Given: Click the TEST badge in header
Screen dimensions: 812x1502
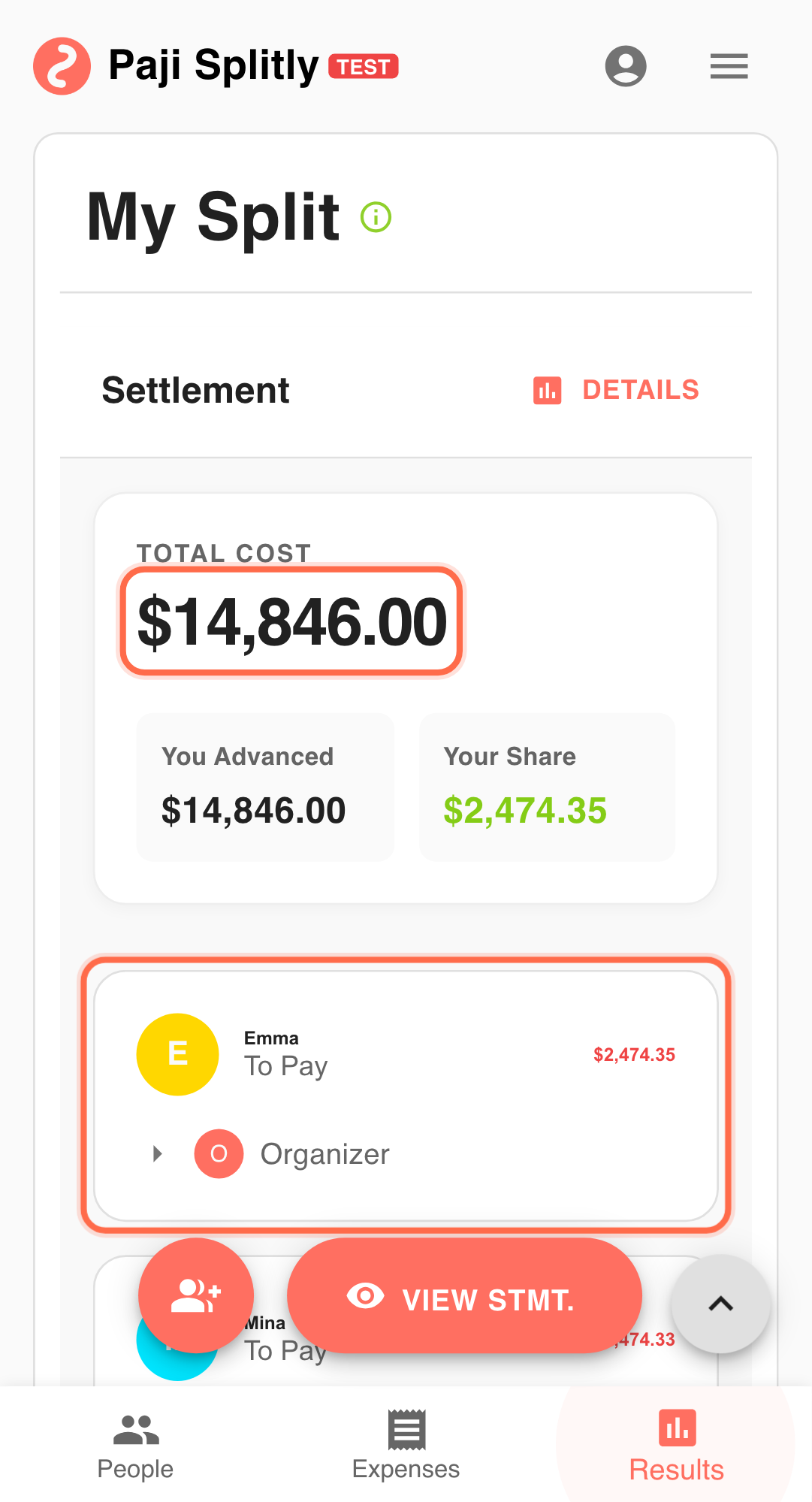Looking at the screenshot, I should coord(364,67).
